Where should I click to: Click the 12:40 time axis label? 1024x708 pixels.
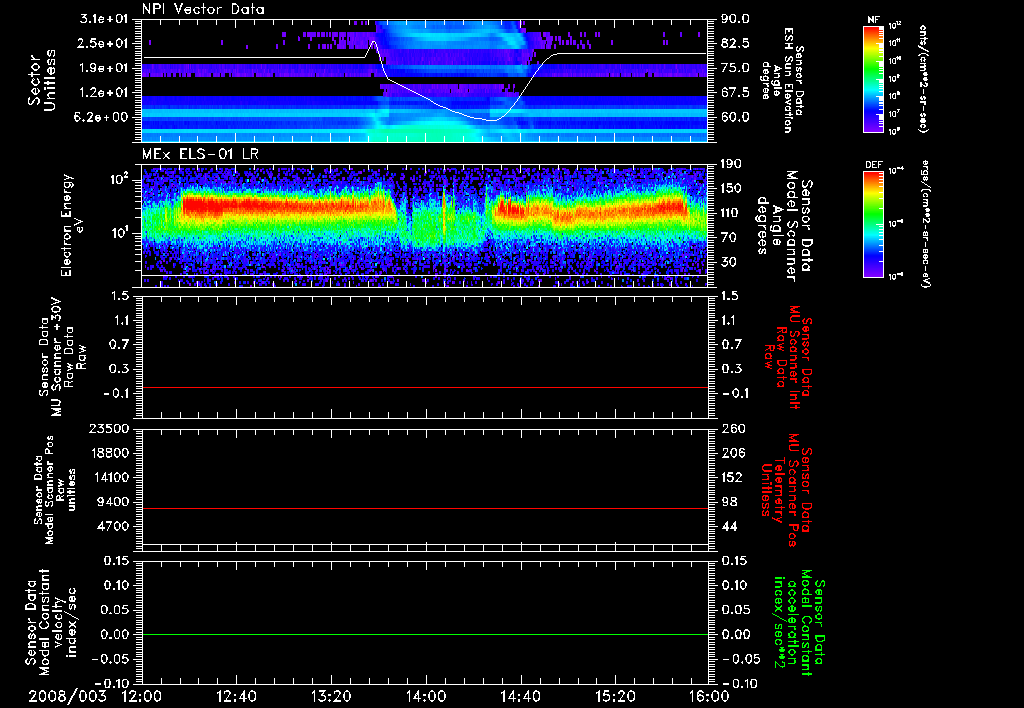tap(236, 695)
